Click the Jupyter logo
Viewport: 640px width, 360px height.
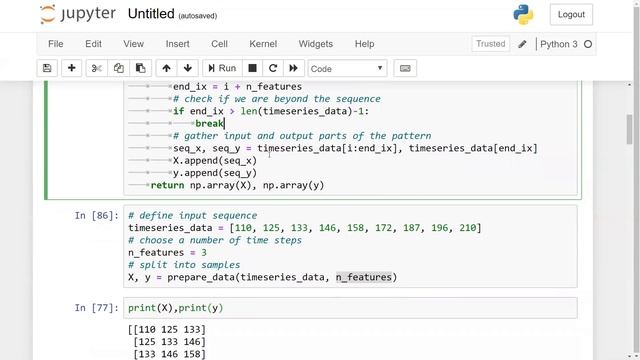[x=78, y=14]
